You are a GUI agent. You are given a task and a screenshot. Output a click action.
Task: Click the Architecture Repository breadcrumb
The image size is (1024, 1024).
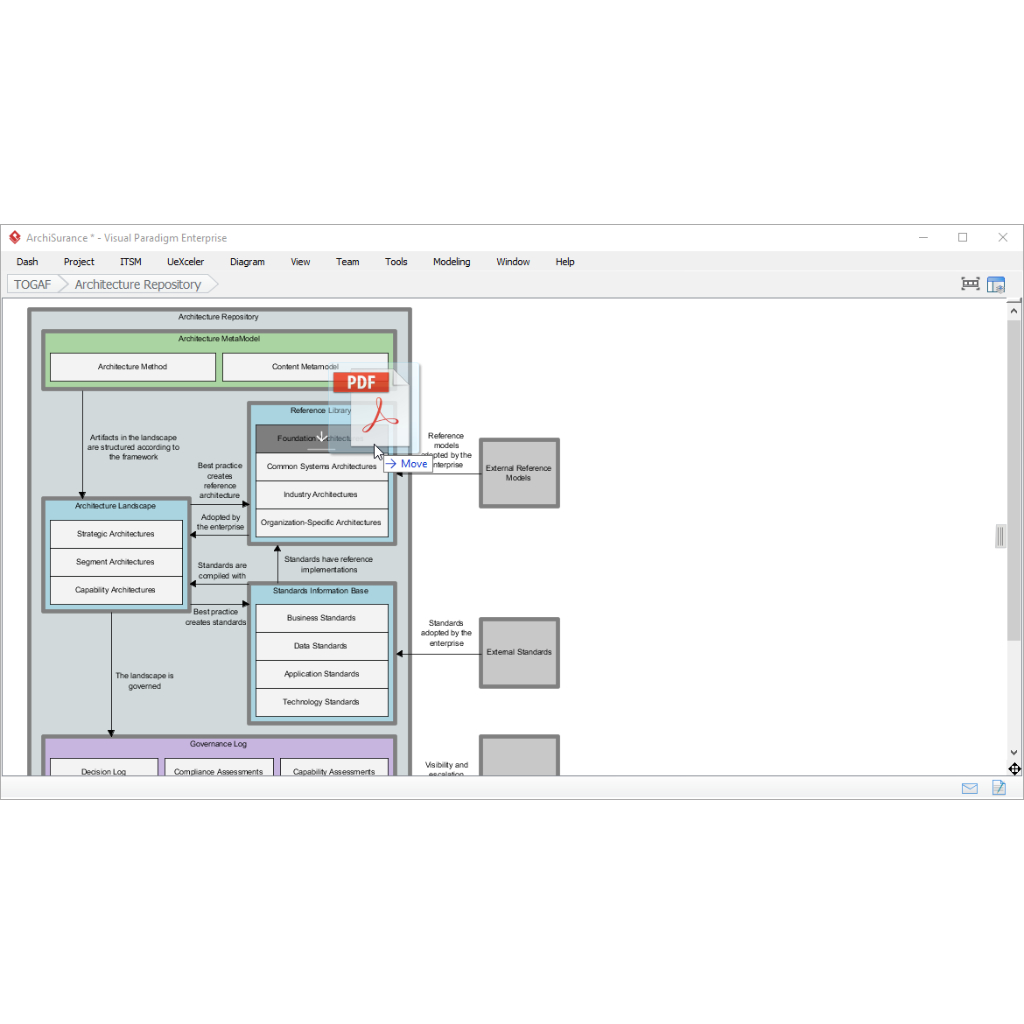(x=138, y=285)
